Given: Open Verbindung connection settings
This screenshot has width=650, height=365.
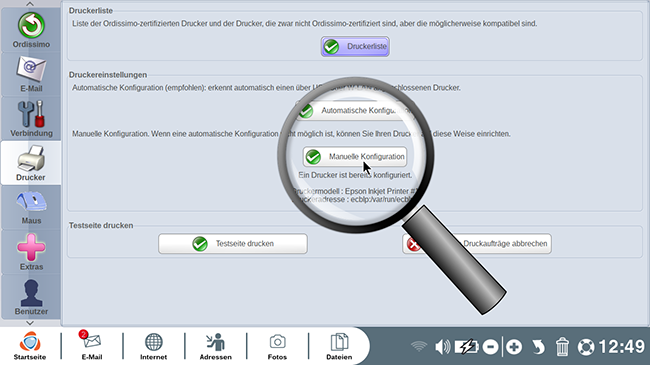Looking at the screenshot, I should click(31, 119).
